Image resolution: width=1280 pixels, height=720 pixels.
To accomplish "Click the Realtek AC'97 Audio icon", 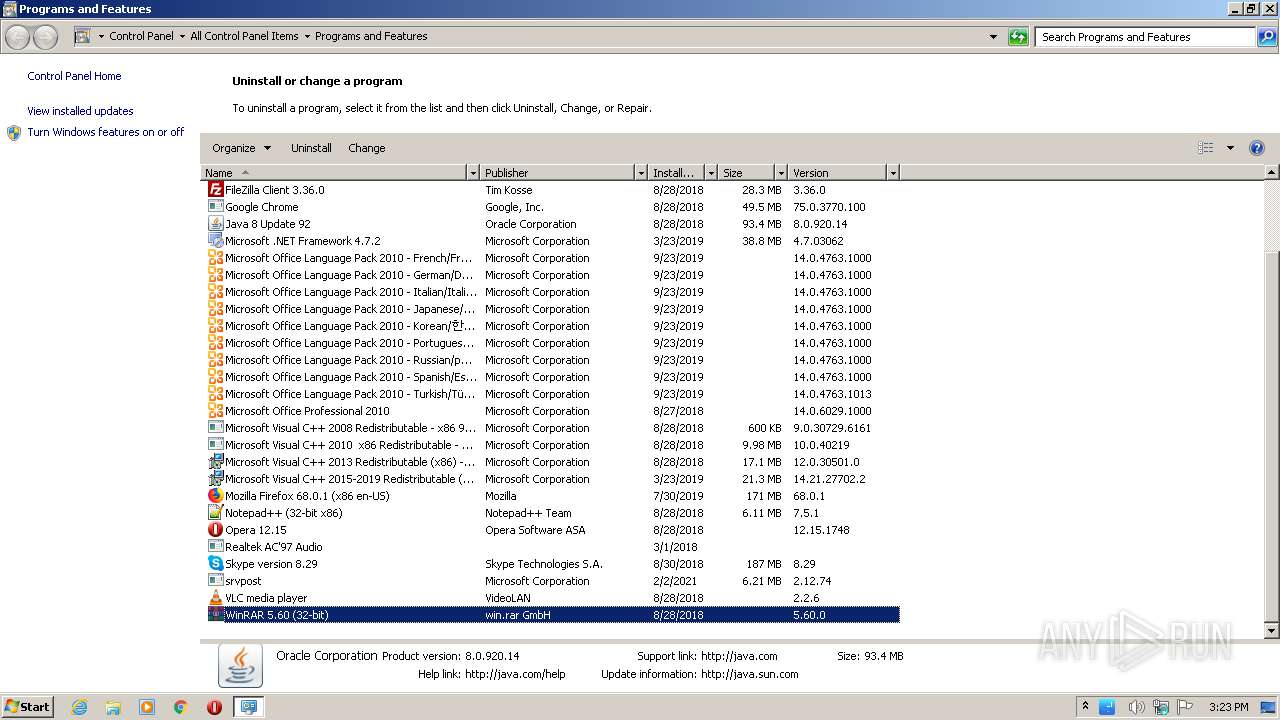I will point(215,546).
